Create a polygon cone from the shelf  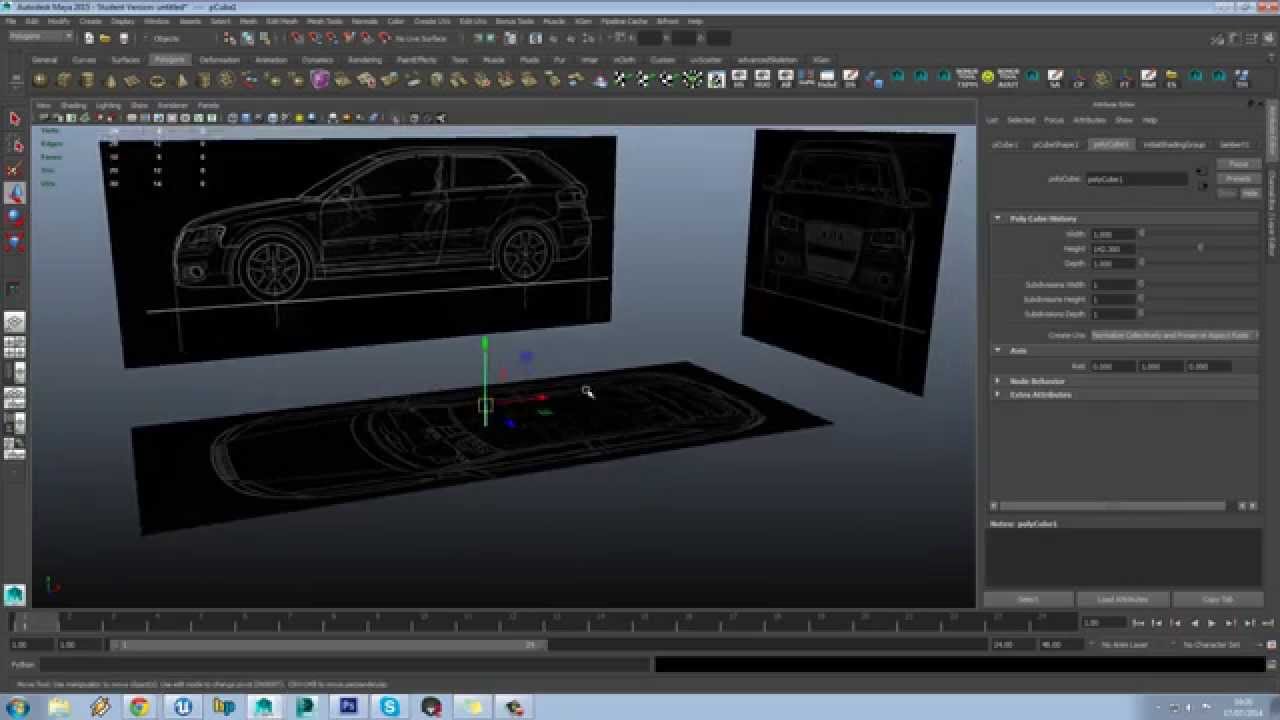[110, 79]
